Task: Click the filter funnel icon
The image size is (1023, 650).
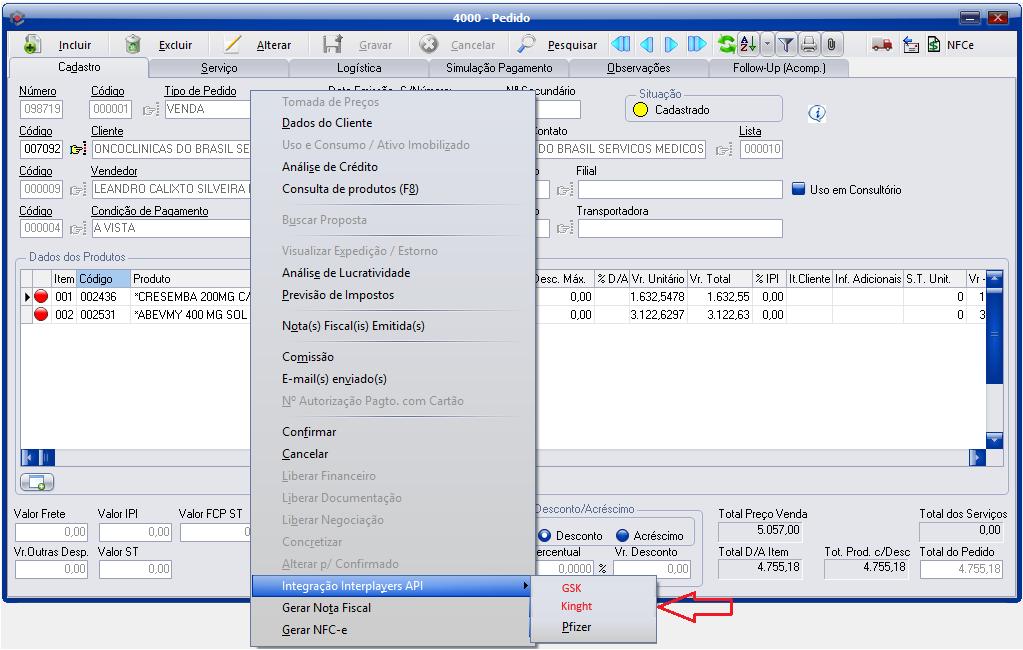Action: (x=786, y=44)
